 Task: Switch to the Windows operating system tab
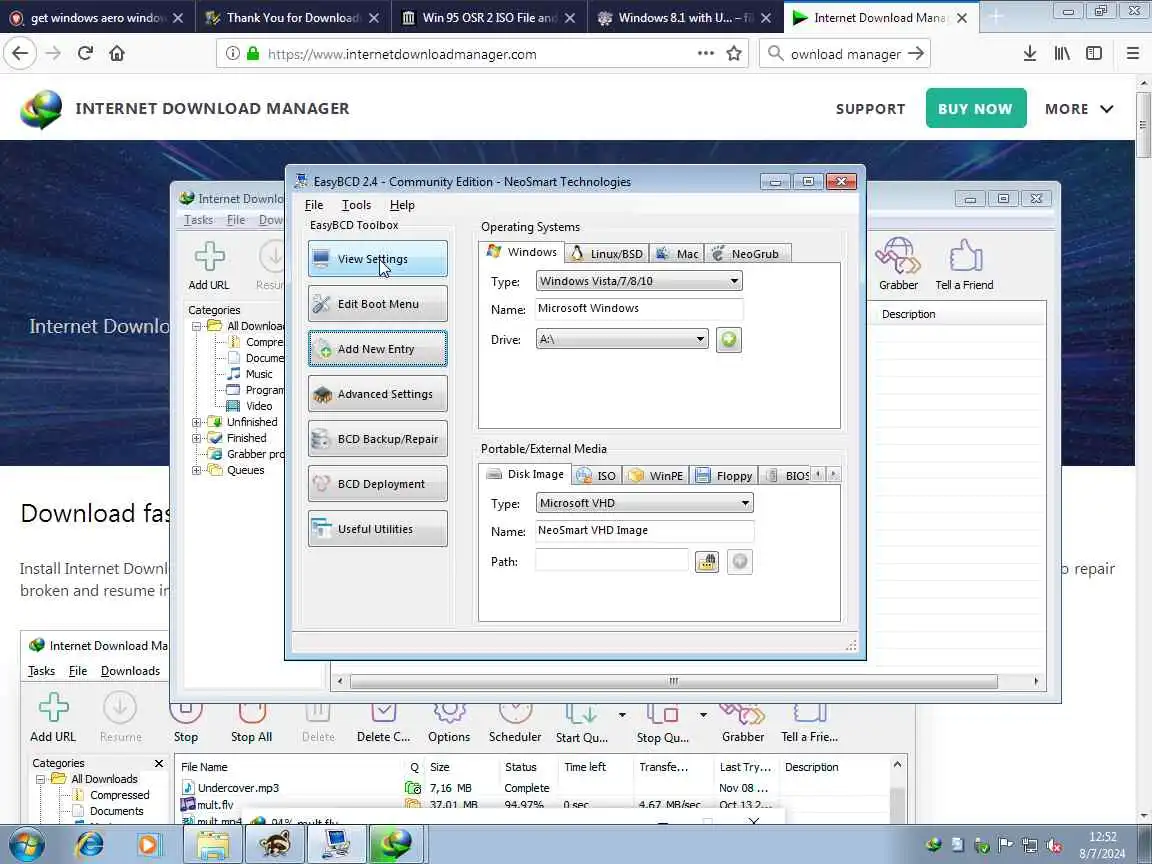[522, 252]
